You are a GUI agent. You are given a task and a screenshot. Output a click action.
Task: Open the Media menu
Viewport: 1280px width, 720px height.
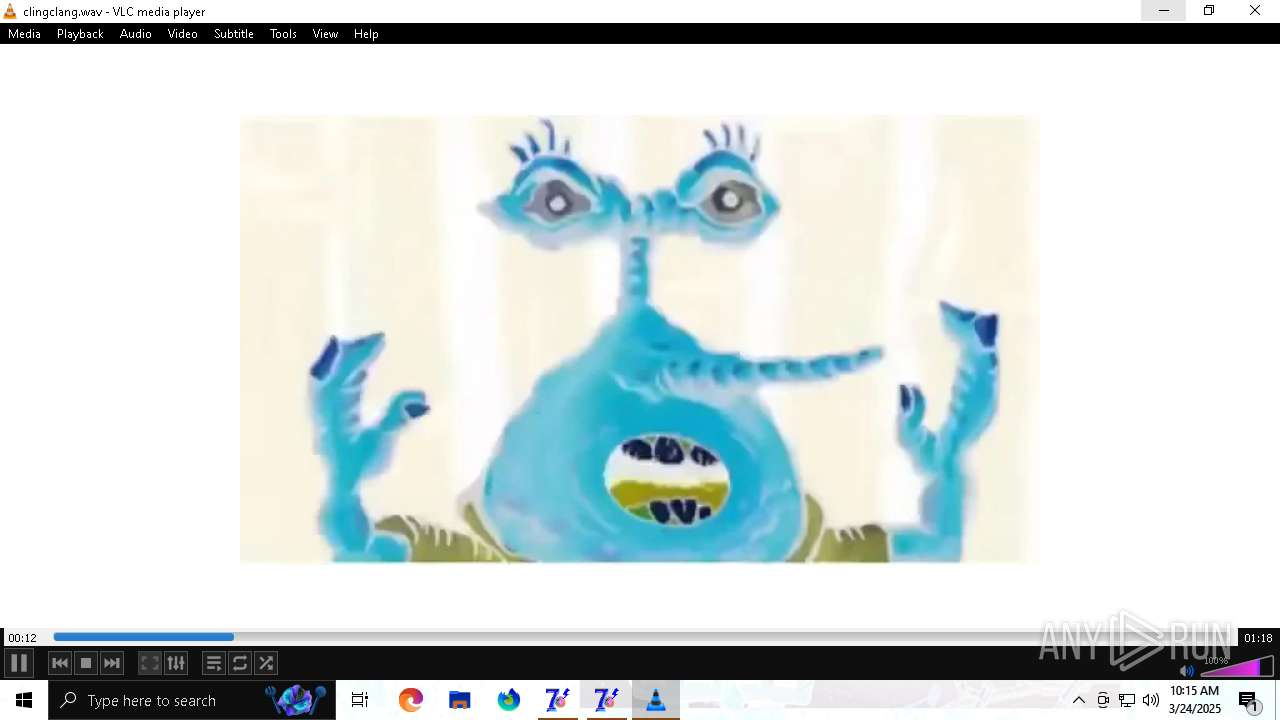(24, 34)
